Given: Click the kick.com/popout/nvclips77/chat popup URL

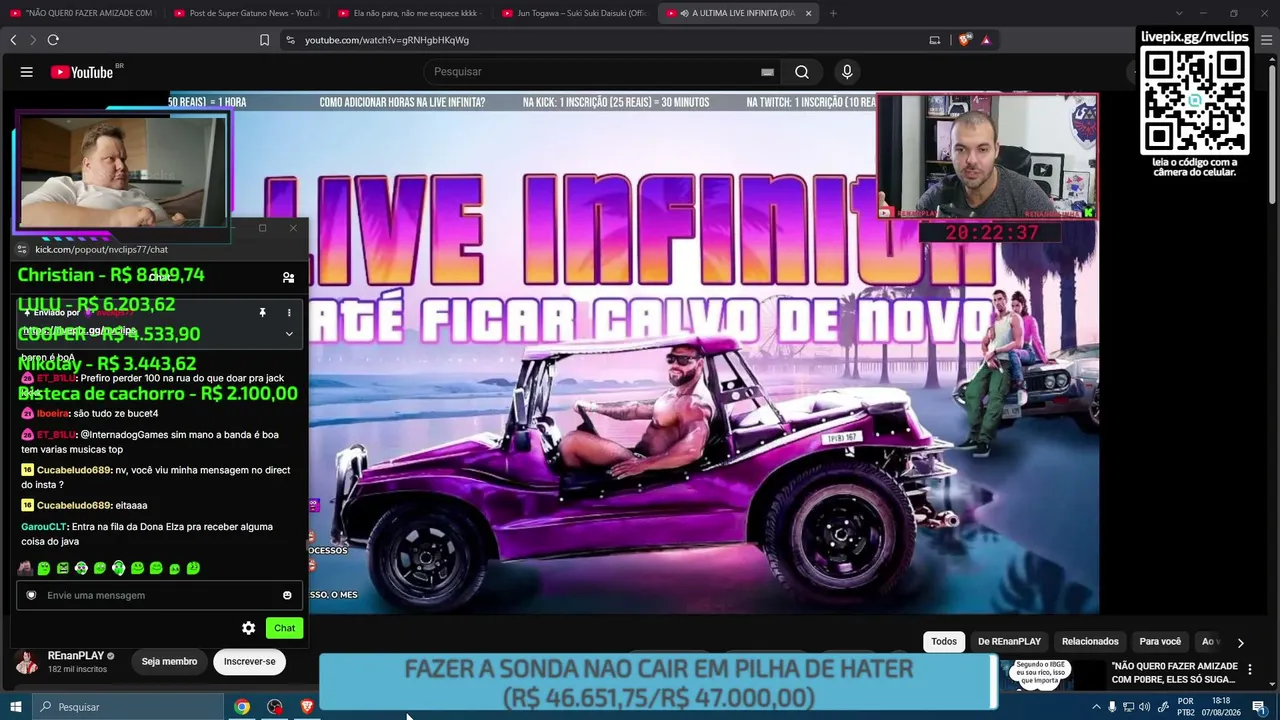Looking at the screenshot, I should tap(101, 250).
